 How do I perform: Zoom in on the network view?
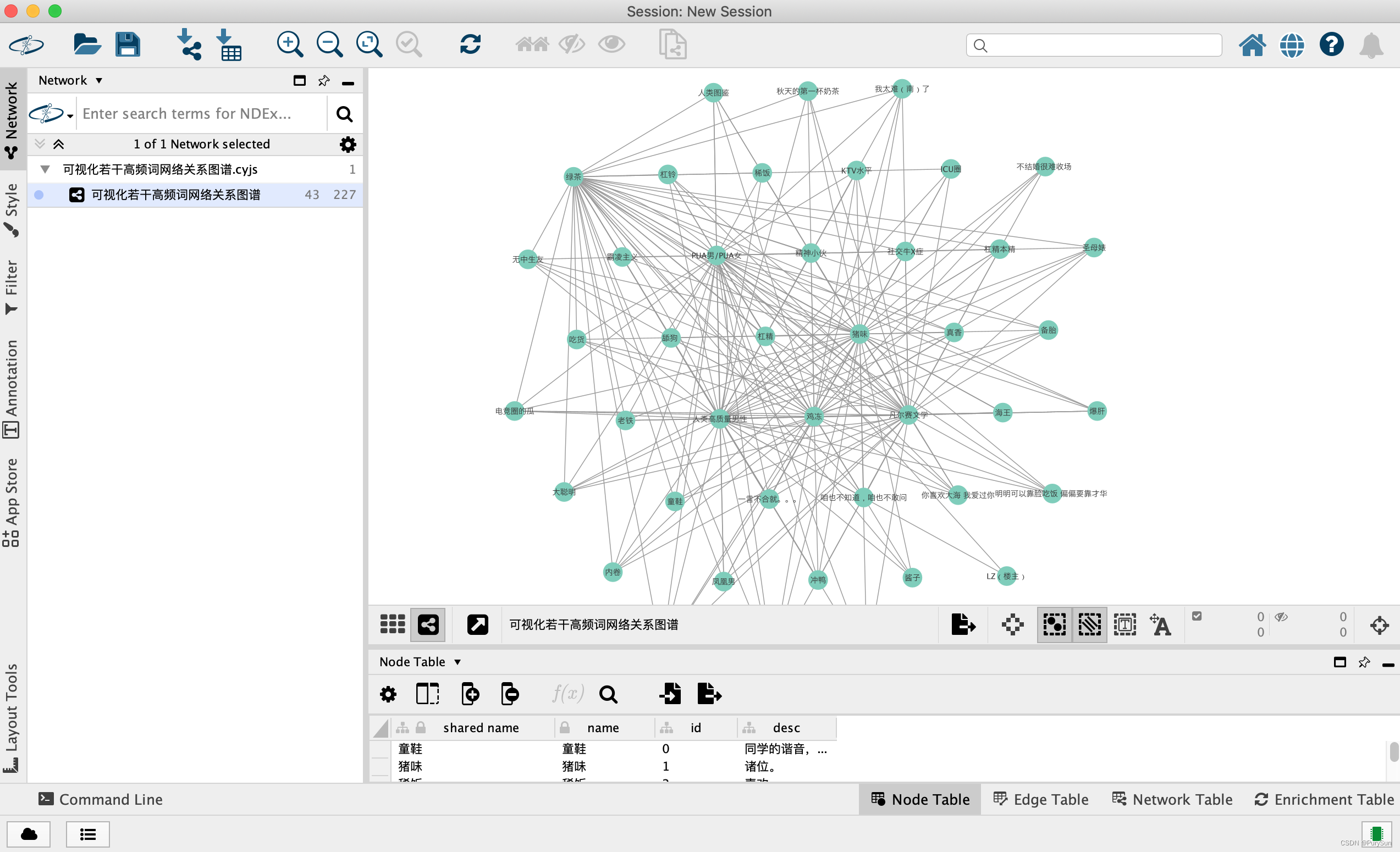coord(289,45)
